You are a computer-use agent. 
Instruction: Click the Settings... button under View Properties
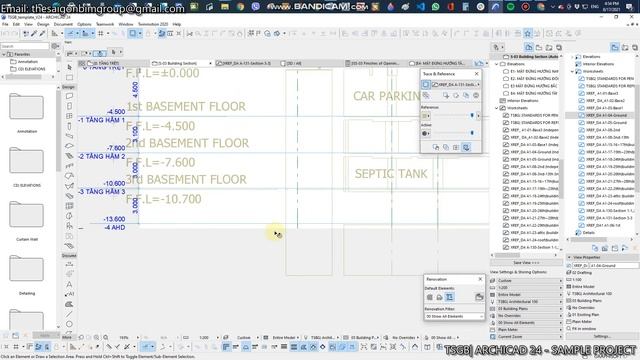coord(602,337)
